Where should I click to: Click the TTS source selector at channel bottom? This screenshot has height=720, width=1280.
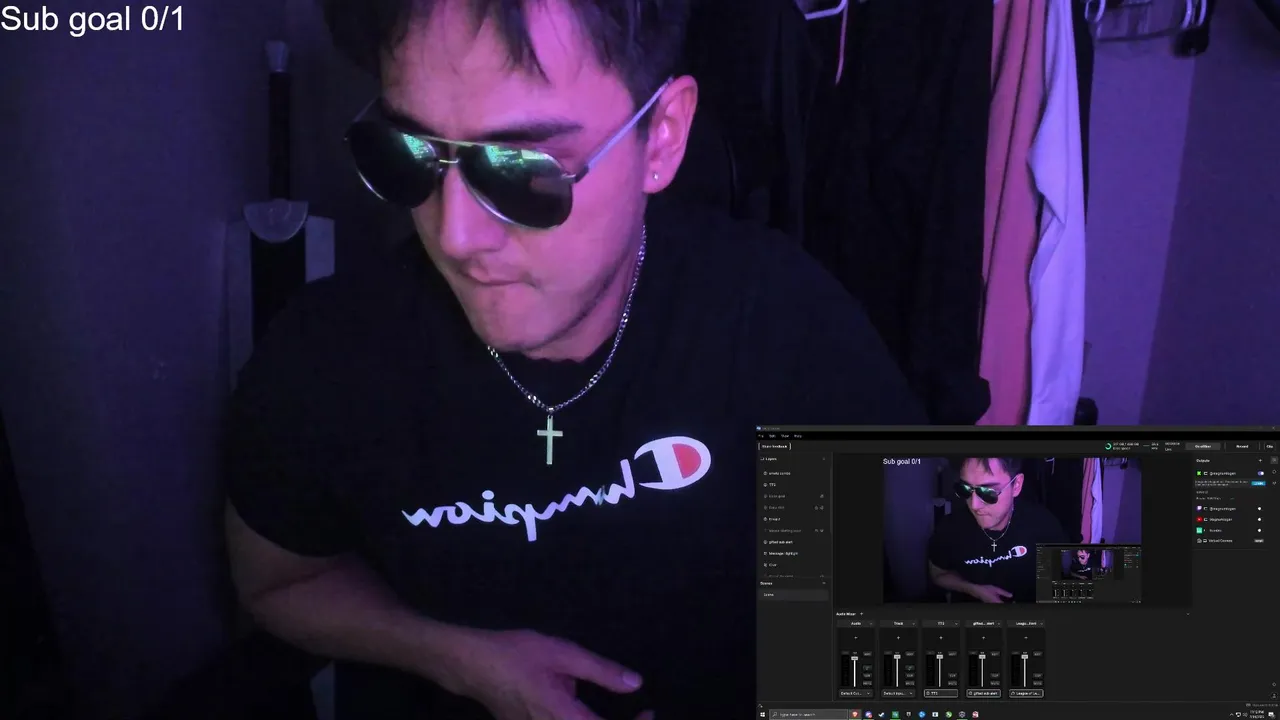click(x=941, y=693)
